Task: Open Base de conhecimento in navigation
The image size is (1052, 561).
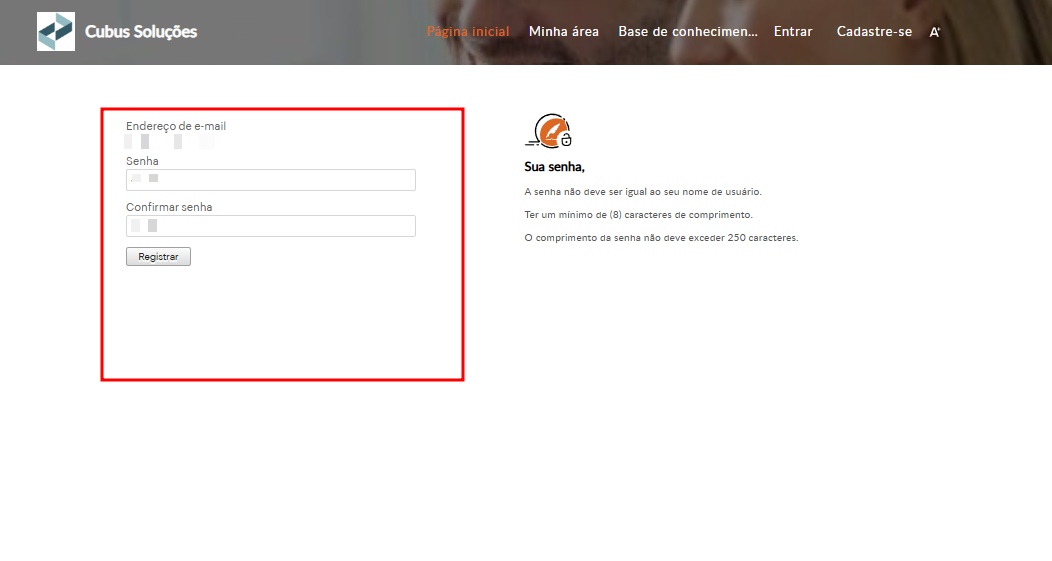Action: click(x=688, y=32)
